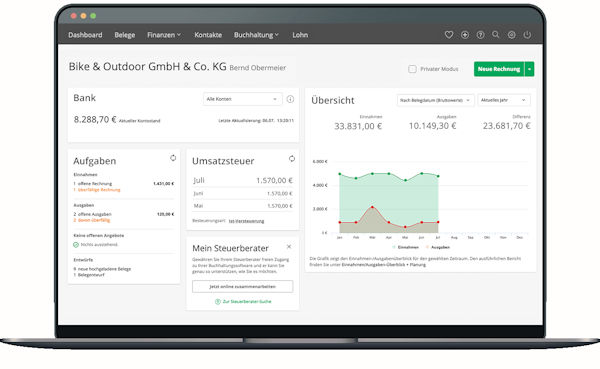Screen dimensions: 600x369
Task: Toggle Einnahmen series in chart legend
Action: pos(405,247)
